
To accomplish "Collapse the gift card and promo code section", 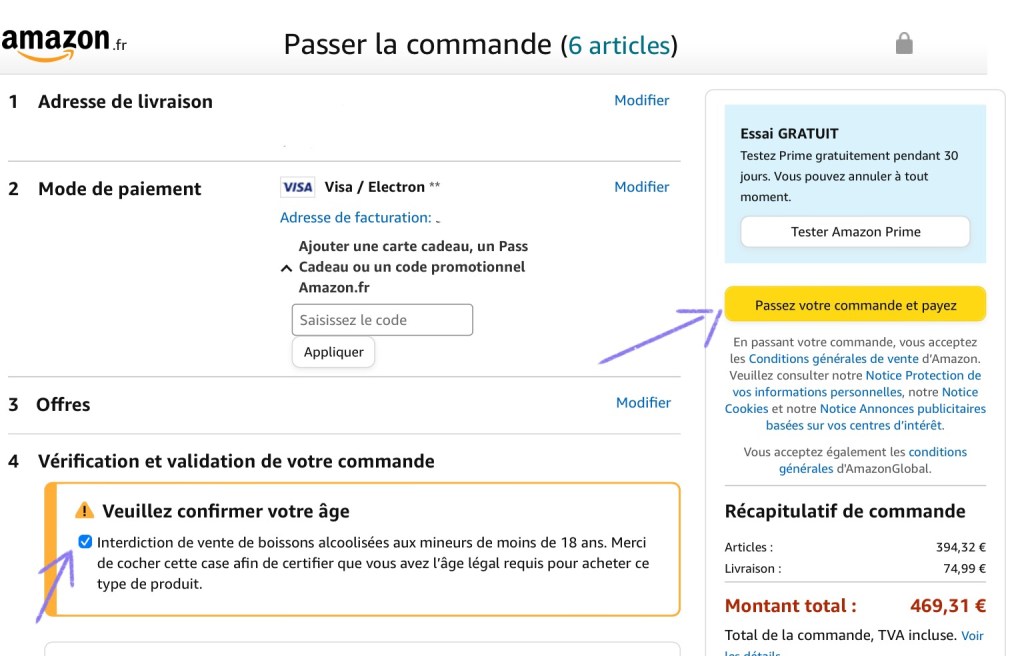I will point(286,268).
